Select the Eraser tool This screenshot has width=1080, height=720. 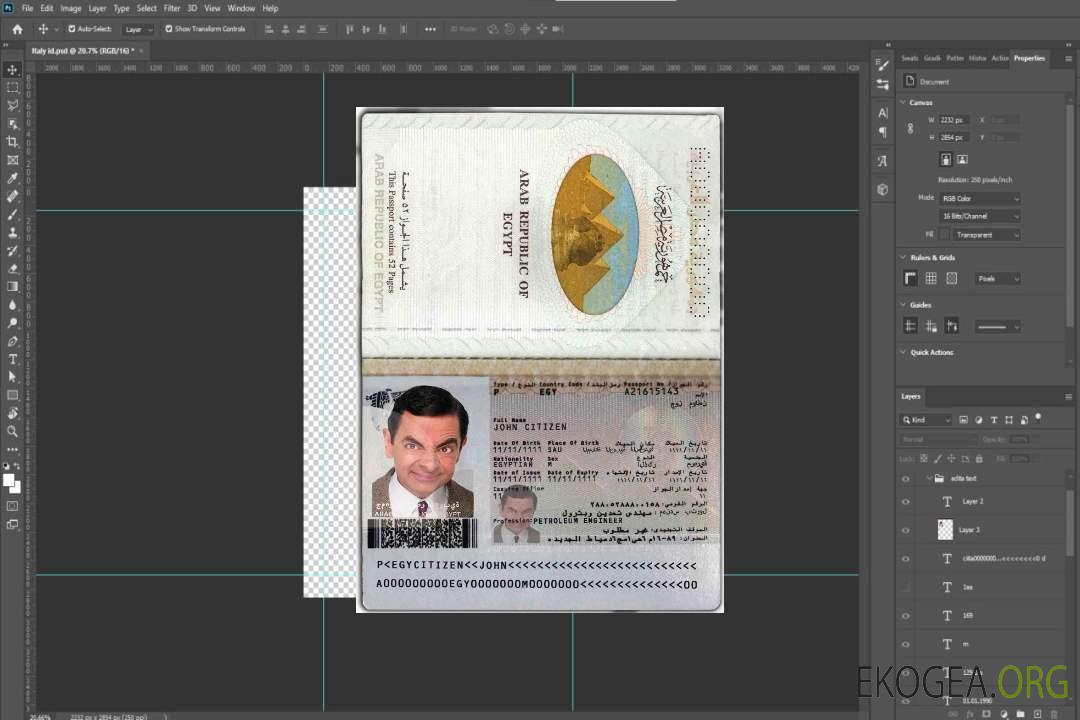tap(12, 269)
